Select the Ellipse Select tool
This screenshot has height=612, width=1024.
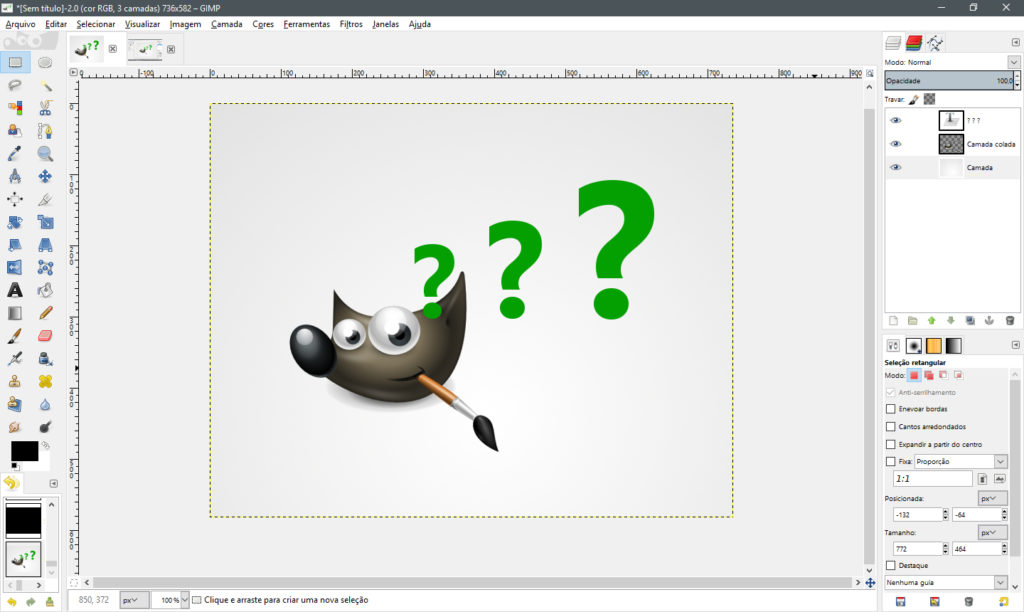45,62
